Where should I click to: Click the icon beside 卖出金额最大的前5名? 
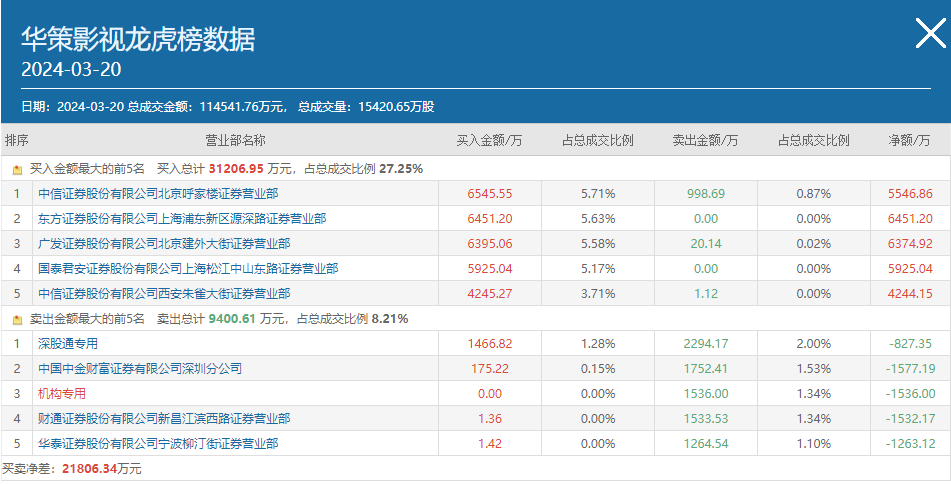tap(17, 319)
